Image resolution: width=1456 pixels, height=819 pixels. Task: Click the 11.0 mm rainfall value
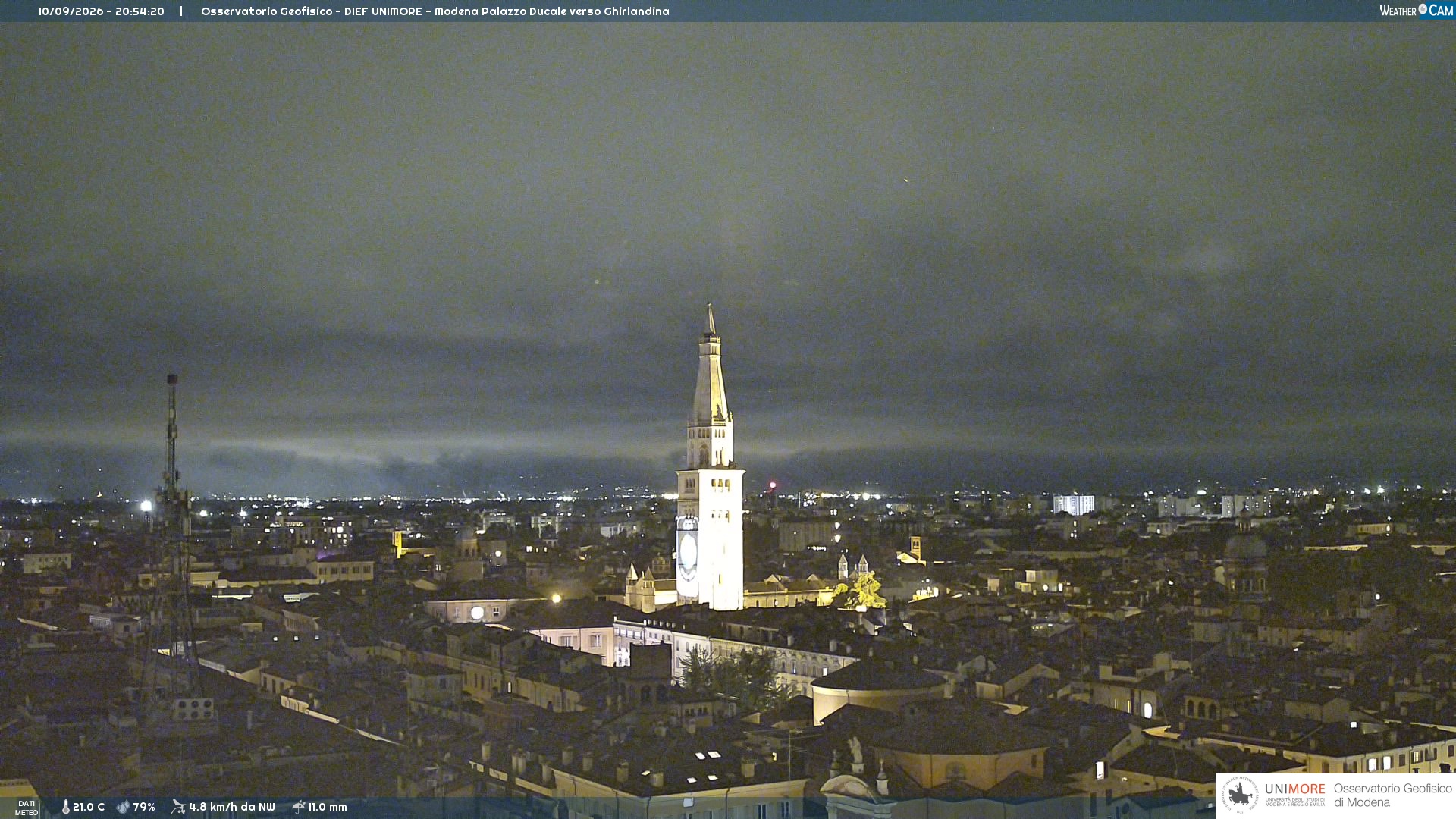328,808
